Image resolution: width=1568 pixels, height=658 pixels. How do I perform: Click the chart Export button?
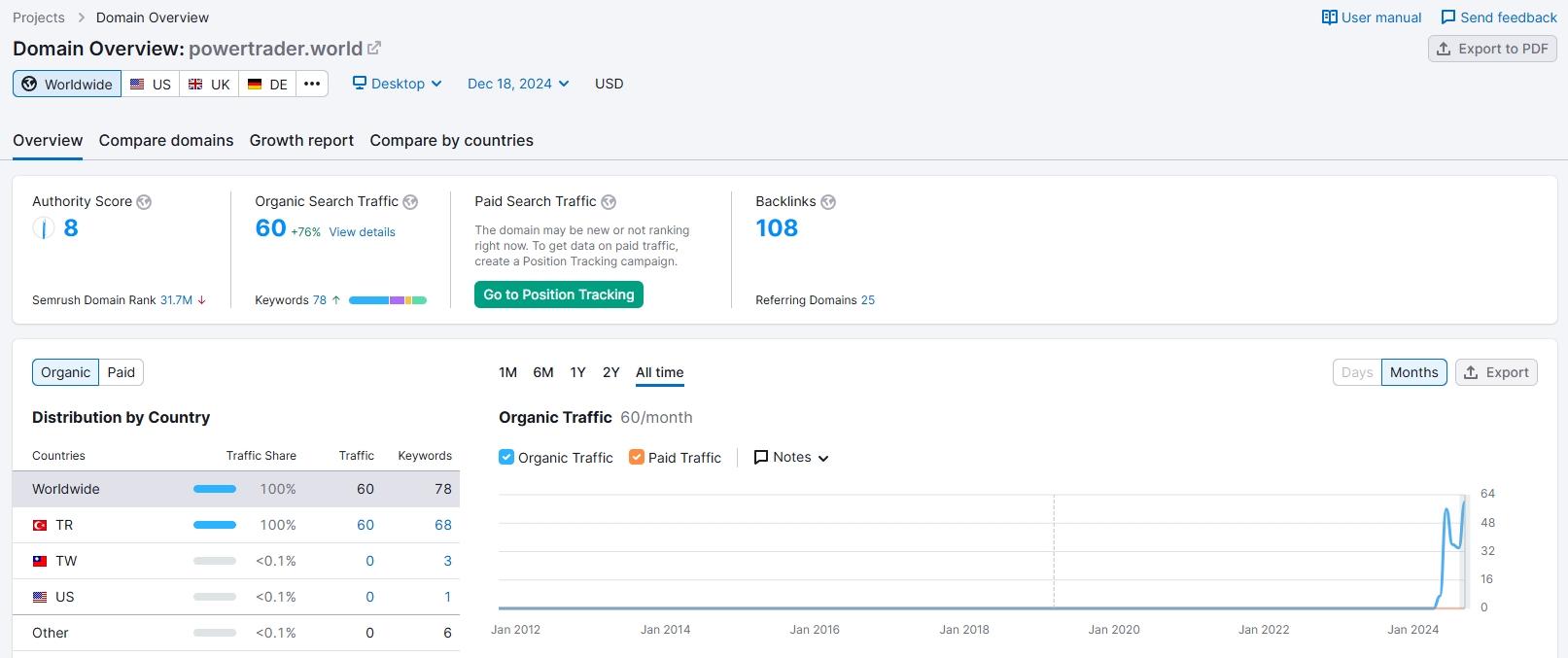pos(1496,372)
